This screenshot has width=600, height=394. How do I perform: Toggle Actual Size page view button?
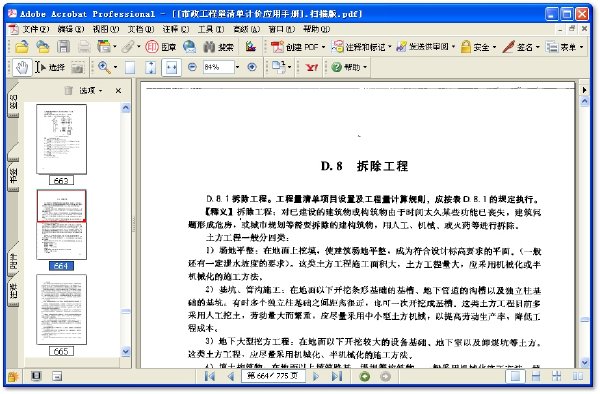coord(130,68)
